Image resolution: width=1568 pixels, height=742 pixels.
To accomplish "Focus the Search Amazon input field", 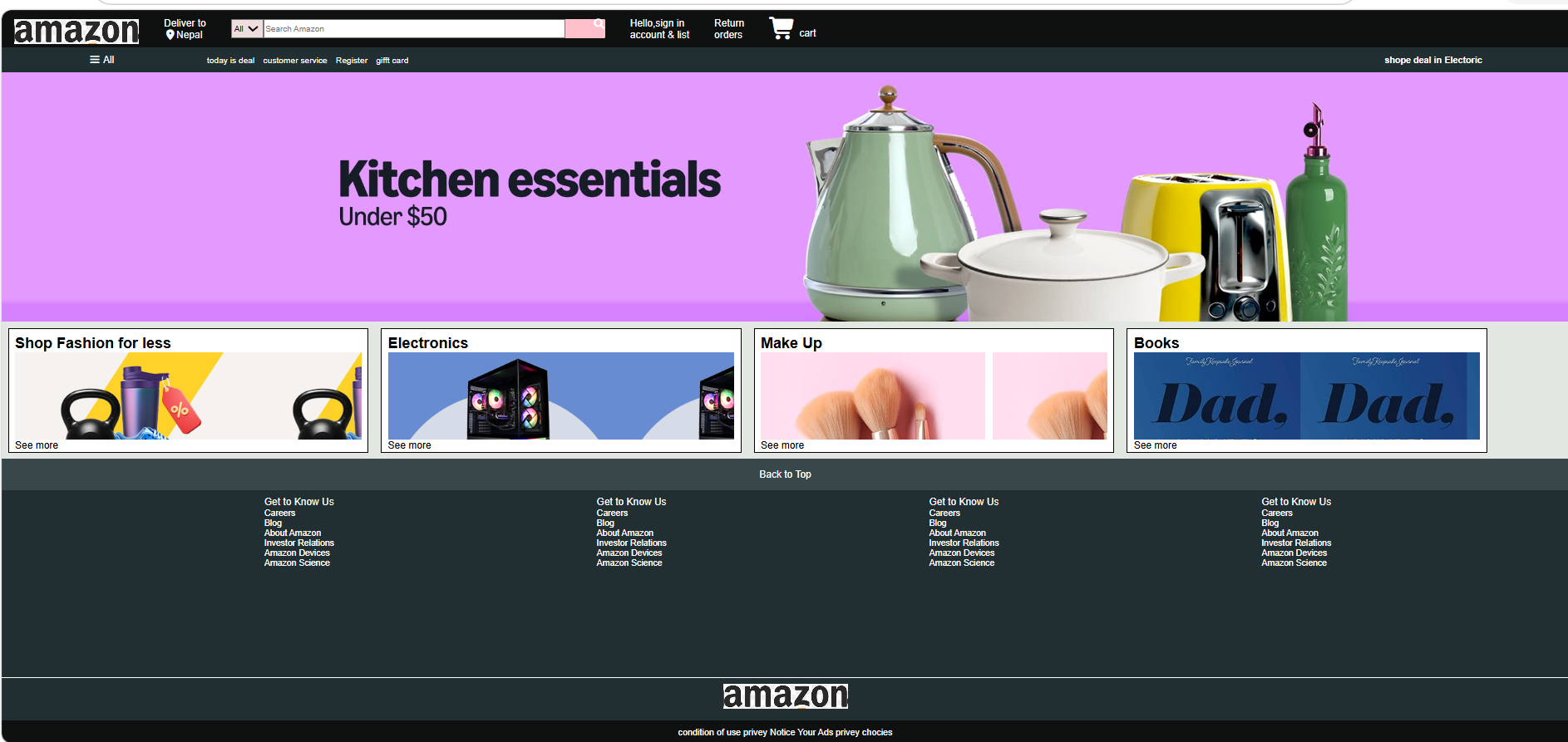I will coord(413,29).
